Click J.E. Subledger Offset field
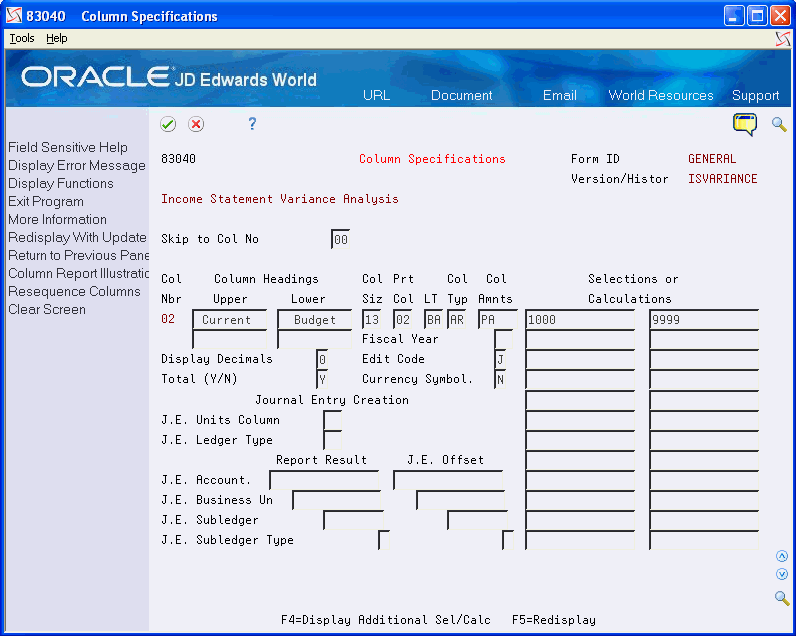The width and height of the screenshot is (796, 636). coord(478,520)
